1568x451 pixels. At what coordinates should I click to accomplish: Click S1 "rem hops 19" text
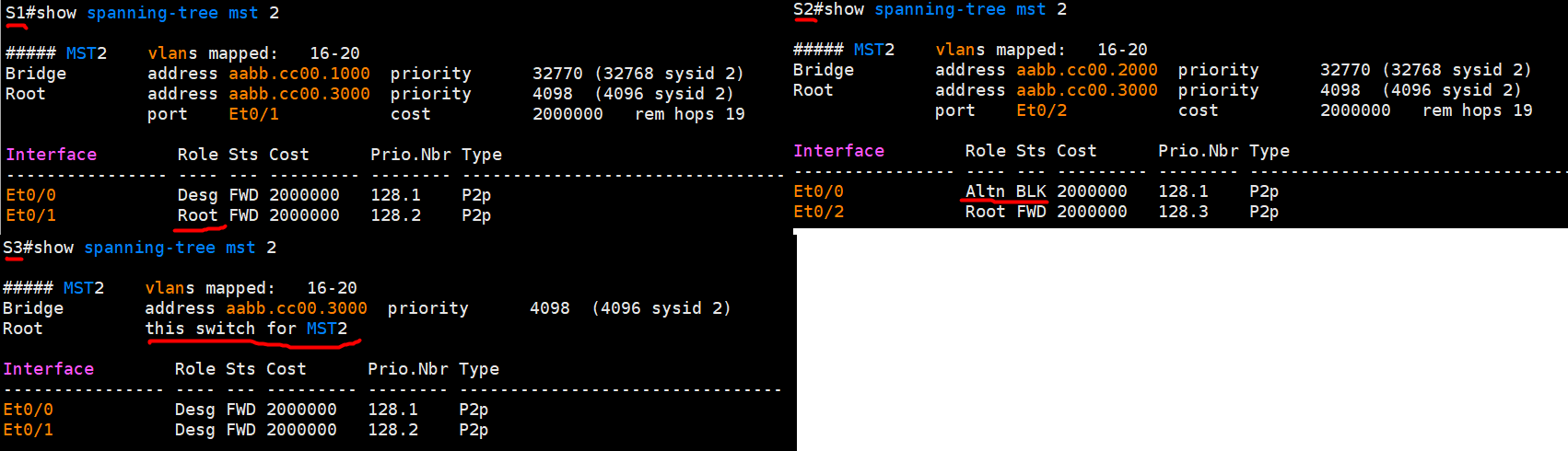[x=689, y=114]
